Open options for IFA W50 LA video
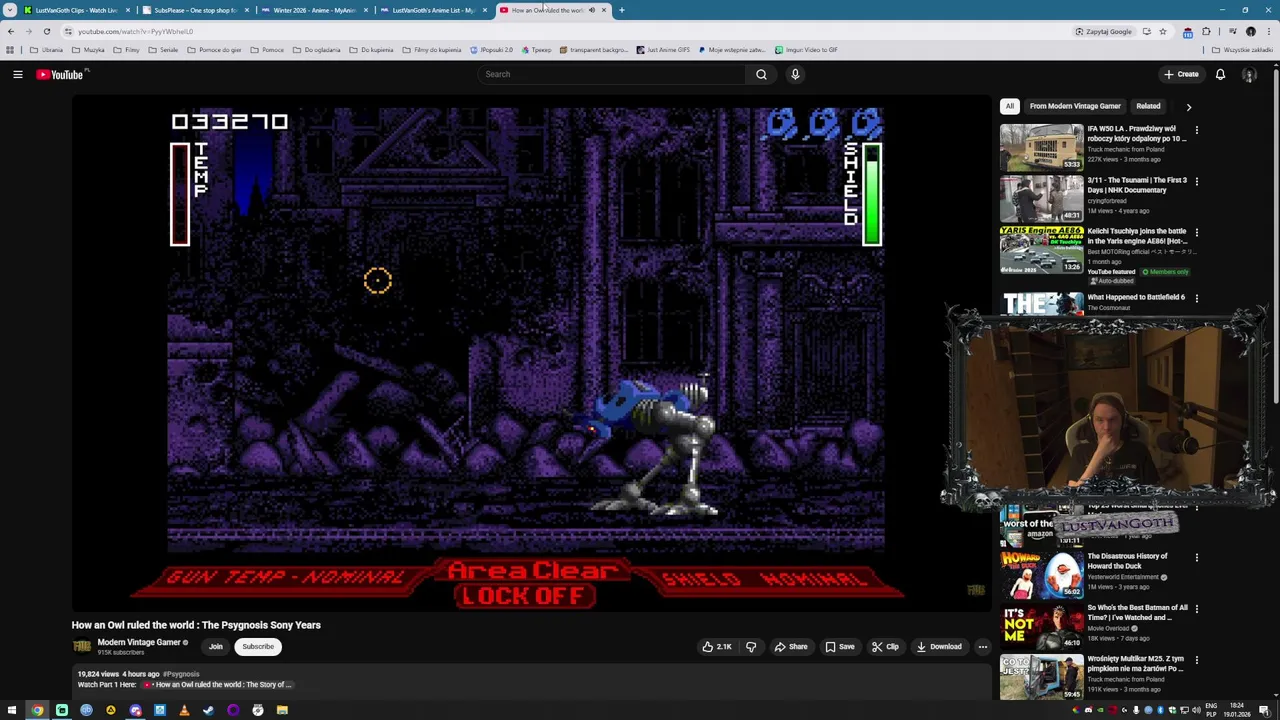Viewport: 1280px width, 720px height. point(1196,130)
